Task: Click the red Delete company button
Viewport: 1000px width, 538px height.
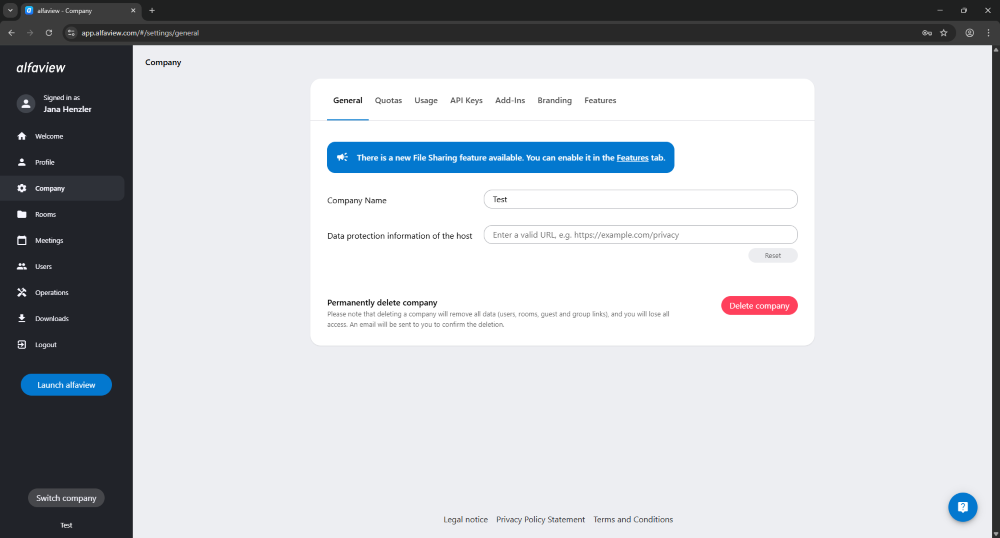Action: pyautogui.click(x=759, y=306)
